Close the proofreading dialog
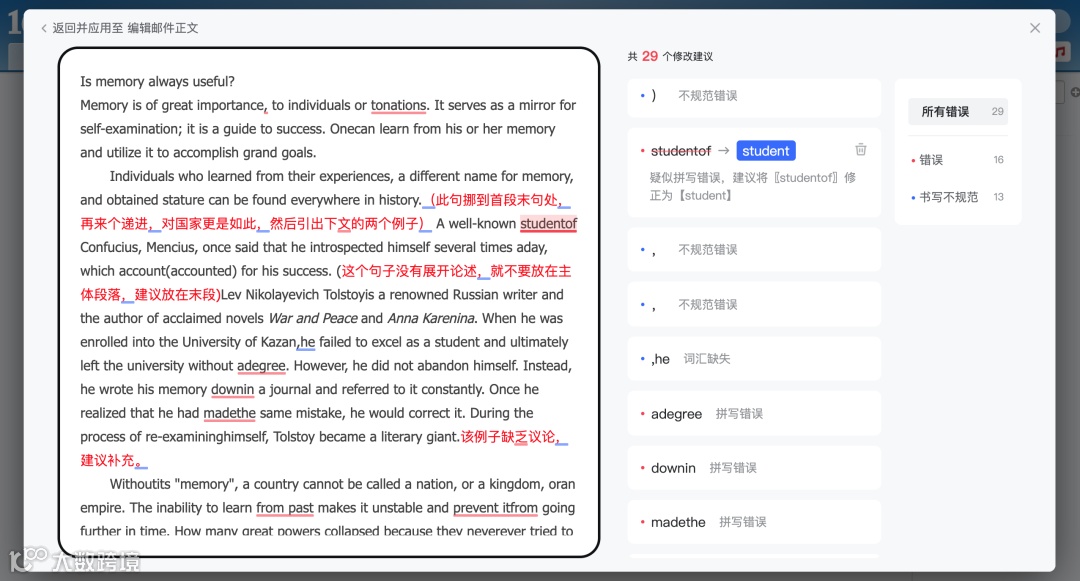 [x=1035, y=28]
